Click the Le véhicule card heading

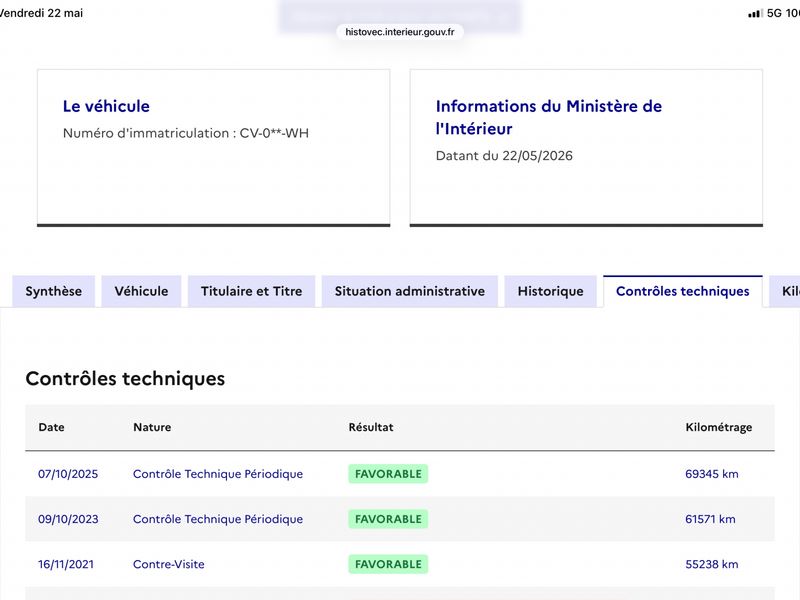click(106, 106)
